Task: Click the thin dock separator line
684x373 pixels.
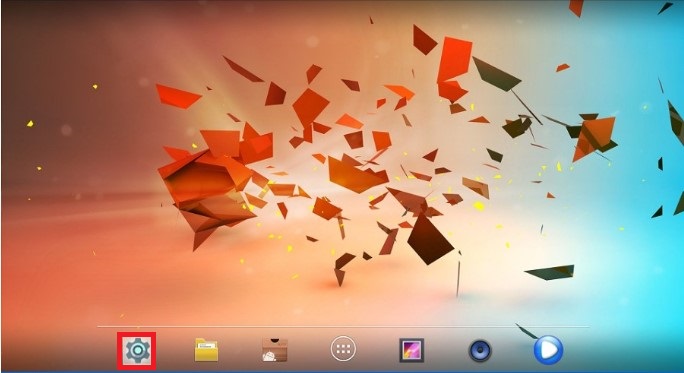Action: [x=343, y=326]
